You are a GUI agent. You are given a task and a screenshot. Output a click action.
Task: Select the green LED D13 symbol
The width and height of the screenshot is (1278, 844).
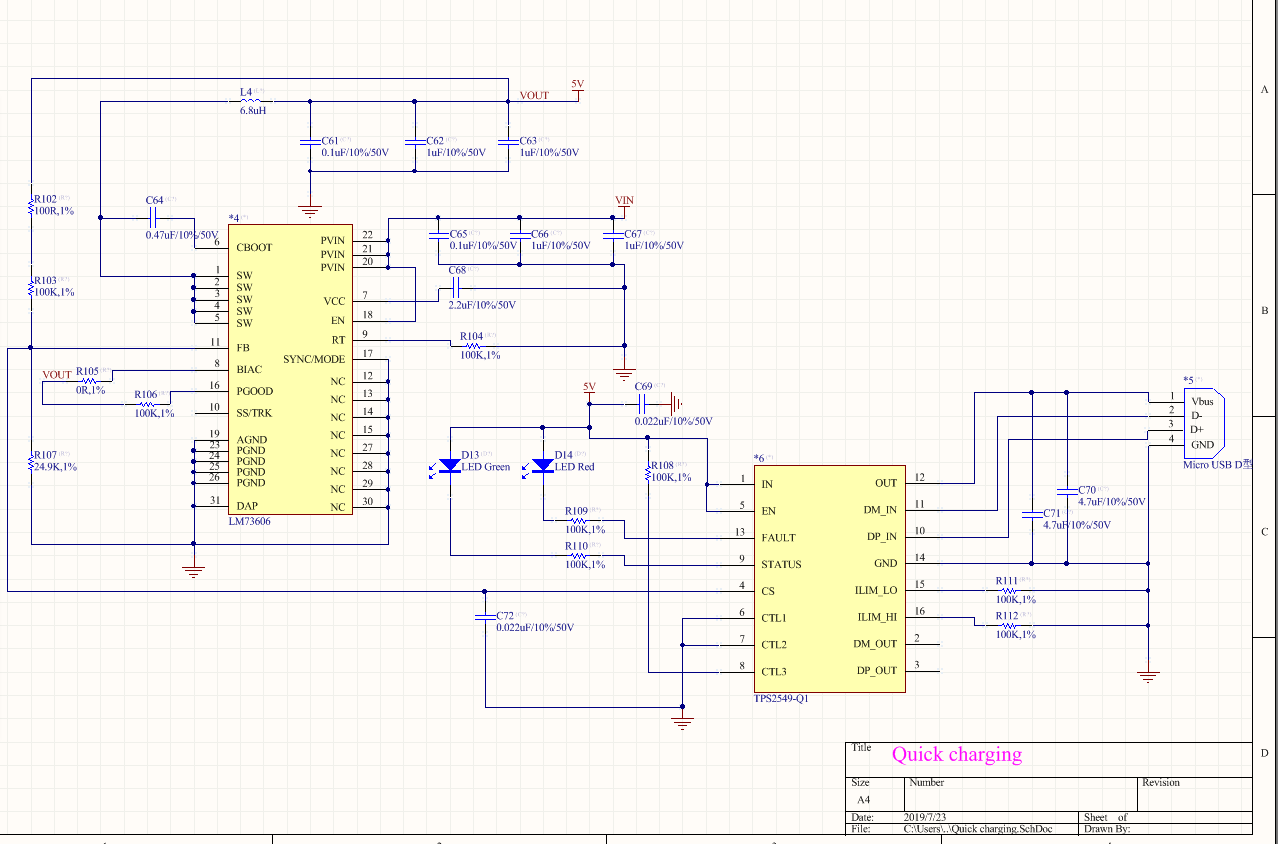click(450, 465)
